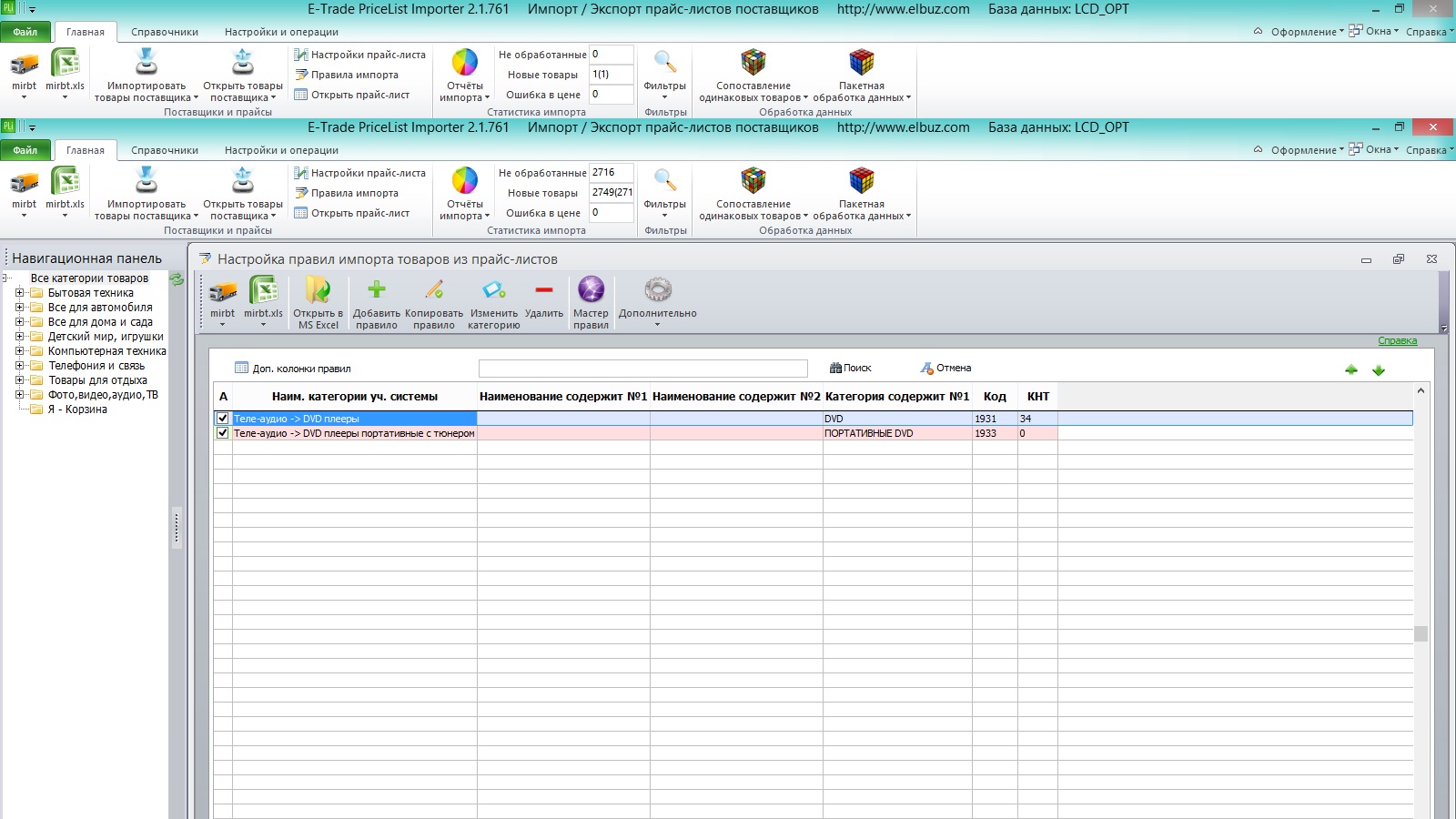The image size is (1456, 819).
Task: Launch Мастер правил wizard
Action: click(591, 302)
